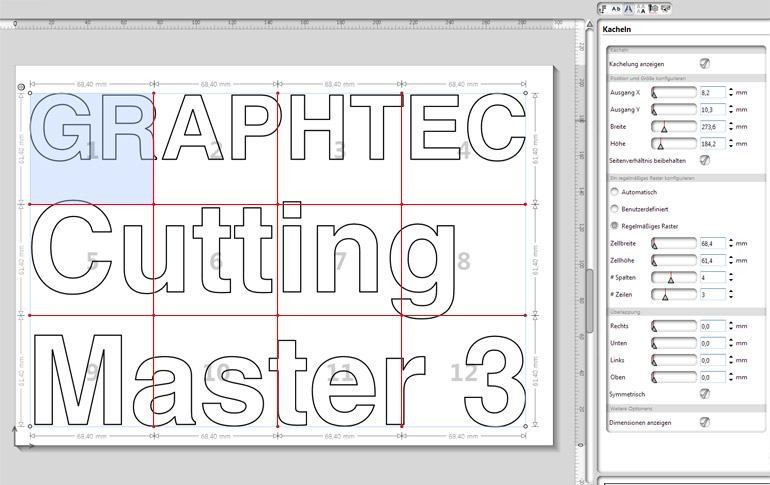Image resolution: width=770 pixels, height=485 pixels.
Task: Toggle the 'Kachelung anzeigen' checkbox
Action: (x=705, y=63)
